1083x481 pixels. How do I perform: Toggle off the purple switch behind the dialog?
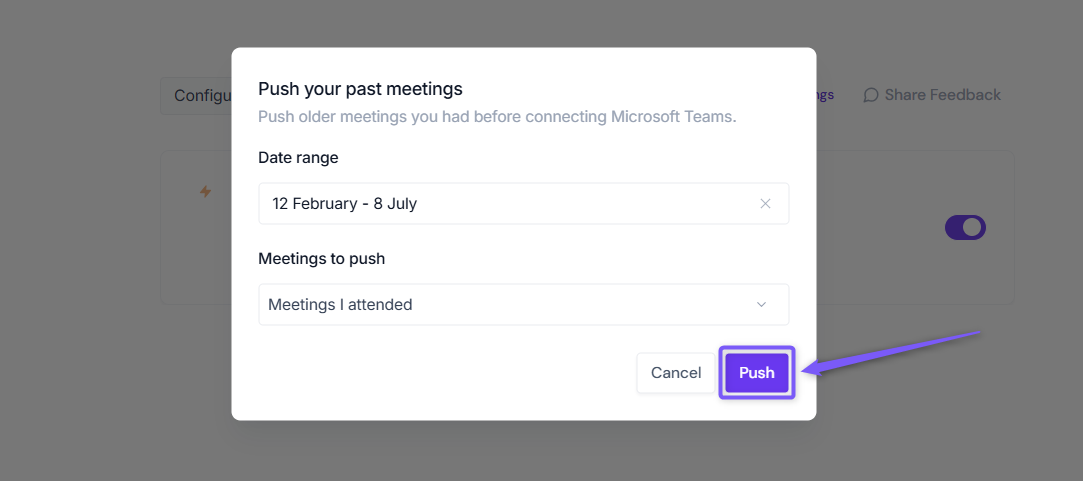(965, 227)
